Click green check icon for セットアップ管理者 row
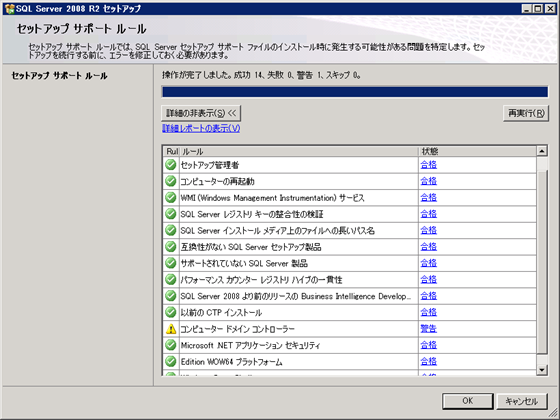The height and width of the screenshot is (420, 560). click(x=171, y=165)
